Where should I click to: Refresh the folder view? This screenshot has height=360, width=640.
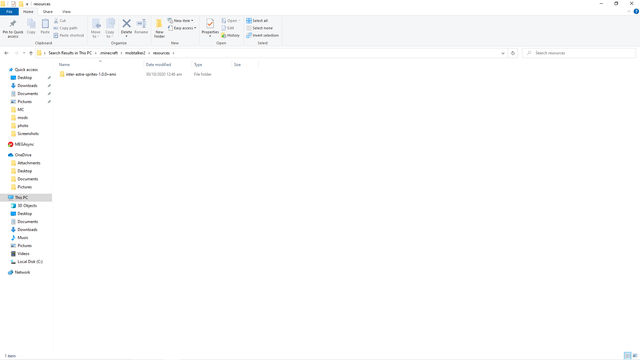513,53
